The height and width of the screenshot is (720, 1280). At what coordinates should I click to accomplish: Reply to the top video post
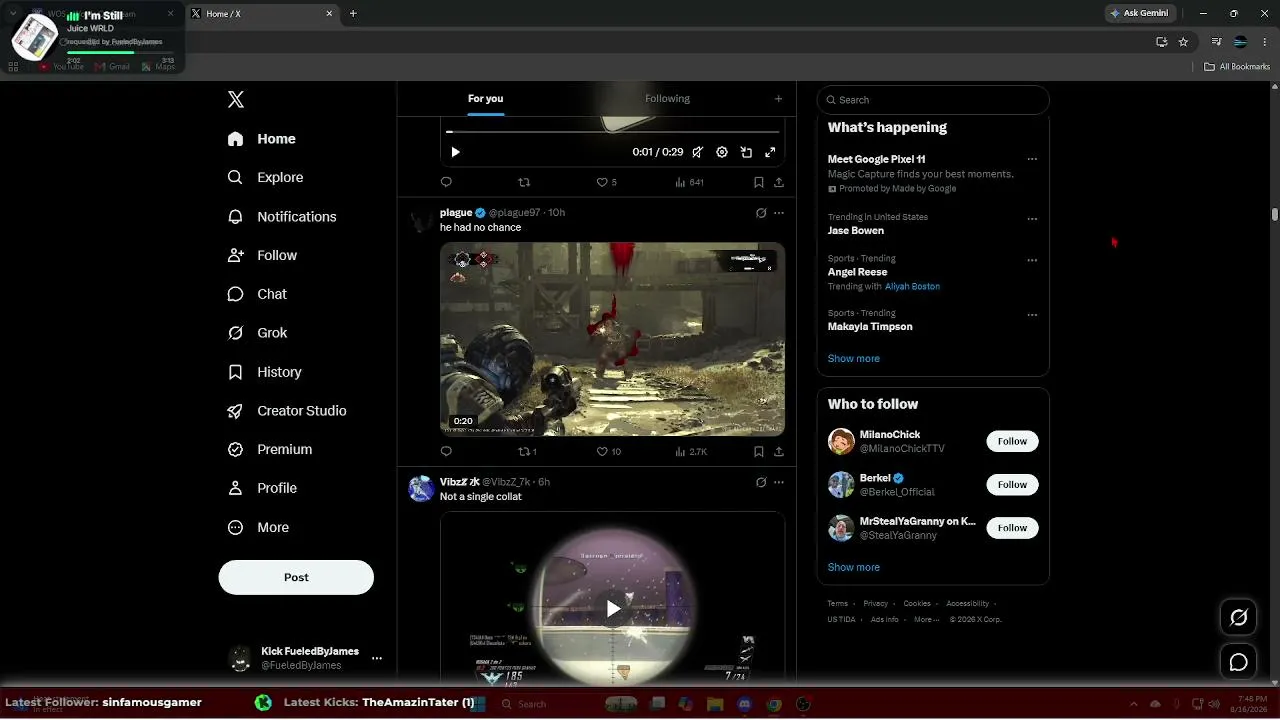(446, 182)
